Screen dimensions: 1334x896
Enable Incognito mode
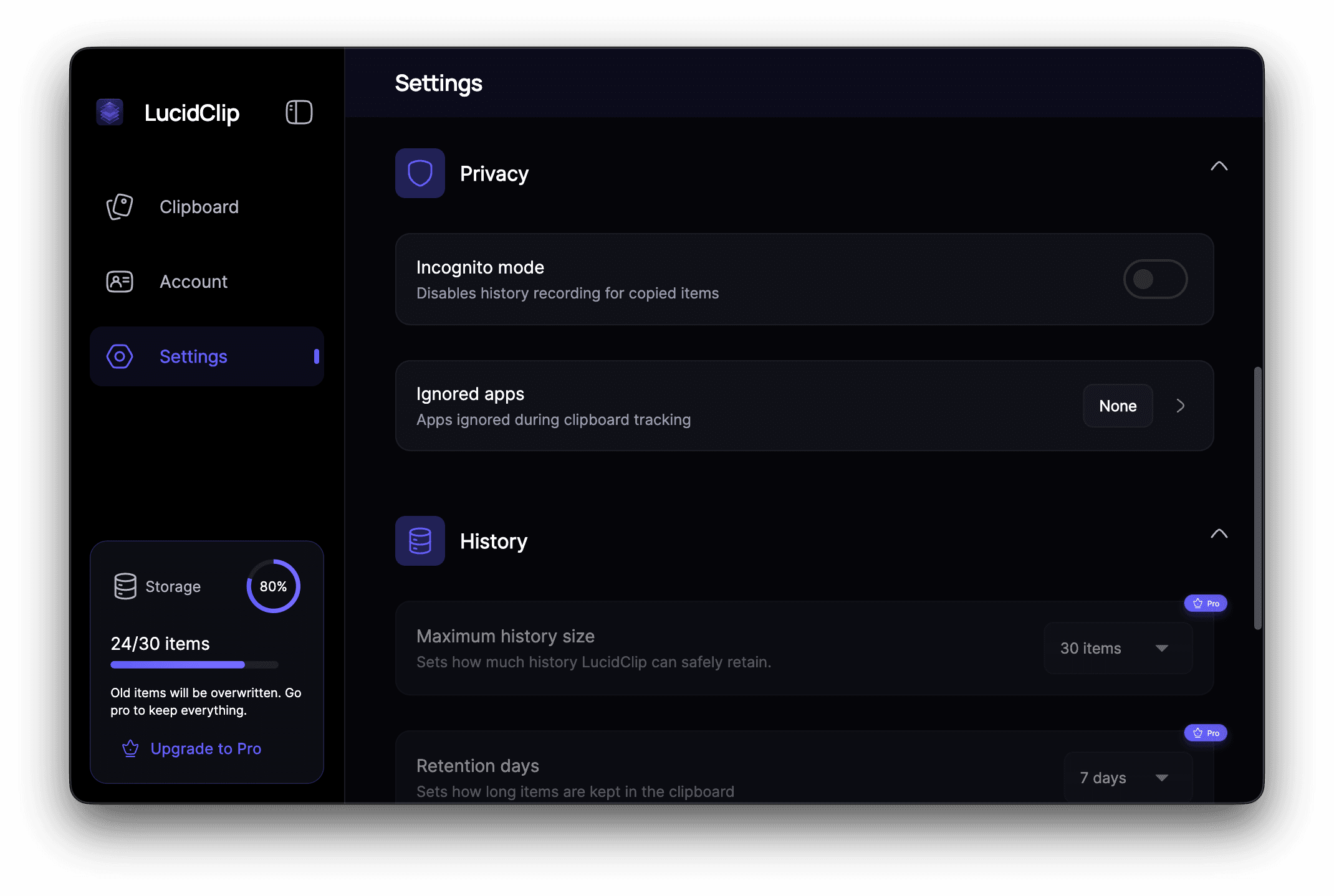point(1155,279)
